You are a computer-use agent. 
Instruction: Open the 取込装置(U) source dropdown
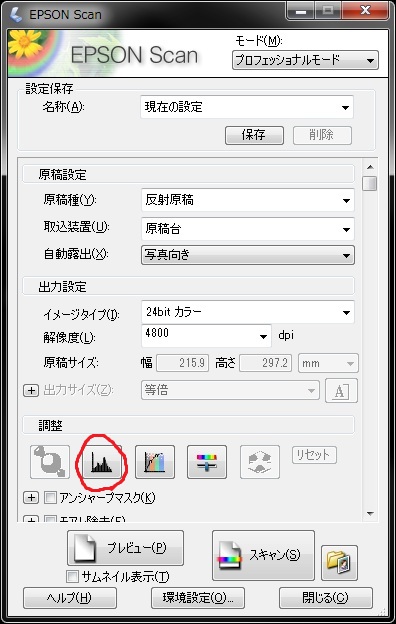coord(248,229)
